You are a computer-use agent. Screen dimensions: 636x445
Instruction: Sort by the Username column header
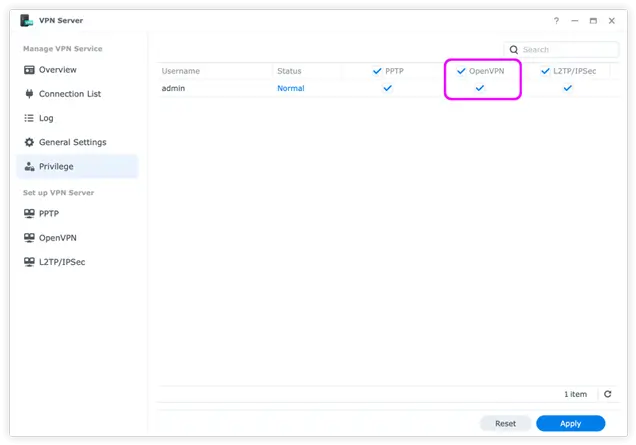181,71
